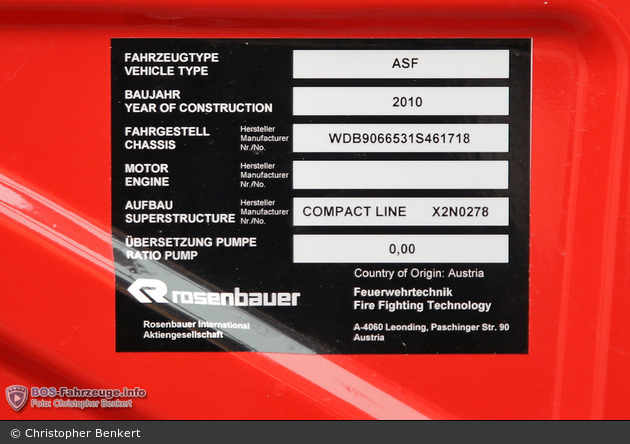Click Country of Origin: Austria text
This screenshot has width=630, height=444.
419,274
